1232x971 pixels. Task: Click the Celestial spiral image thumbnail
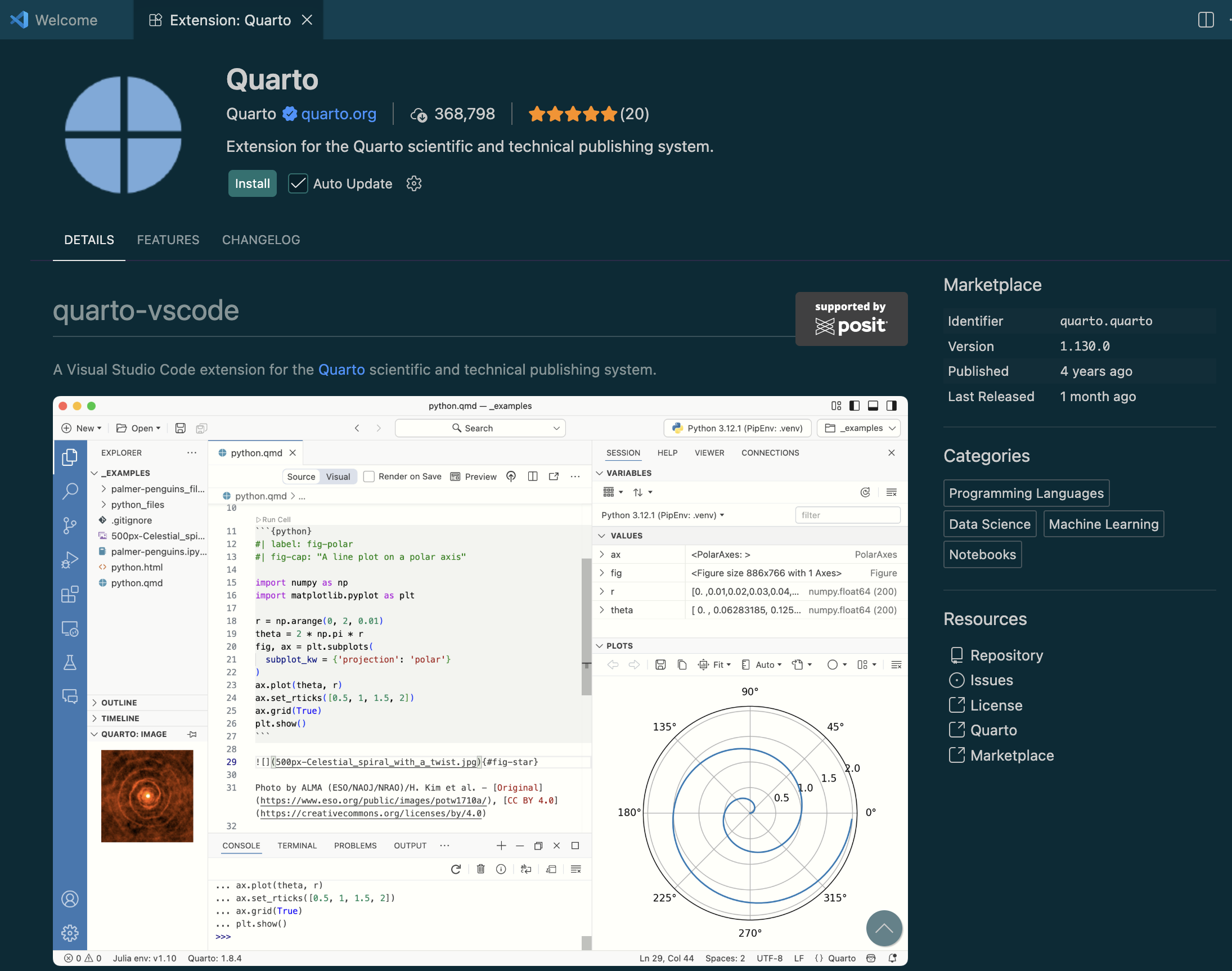click(x=147, y=796)
